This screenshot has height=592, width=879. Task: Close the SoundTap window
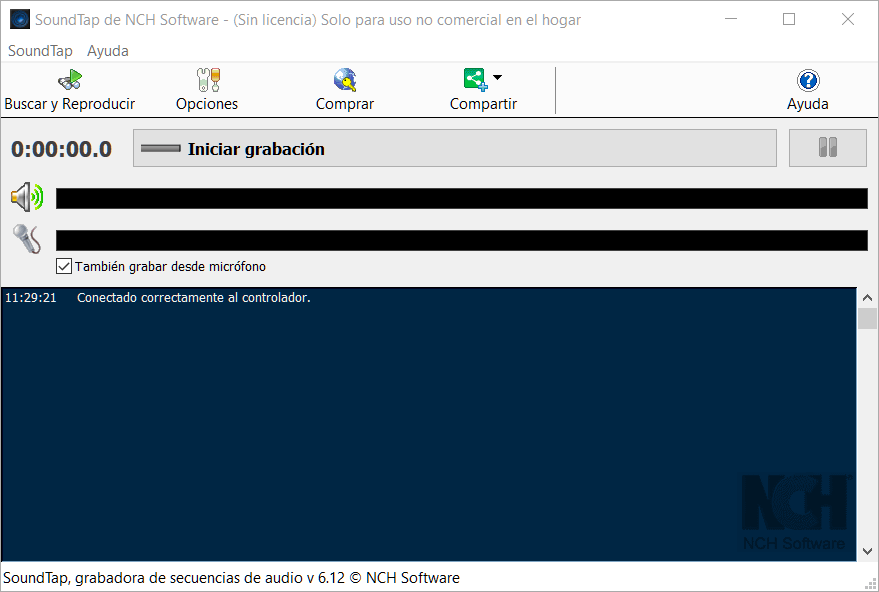pyautogui.click(x=848, y=19)
